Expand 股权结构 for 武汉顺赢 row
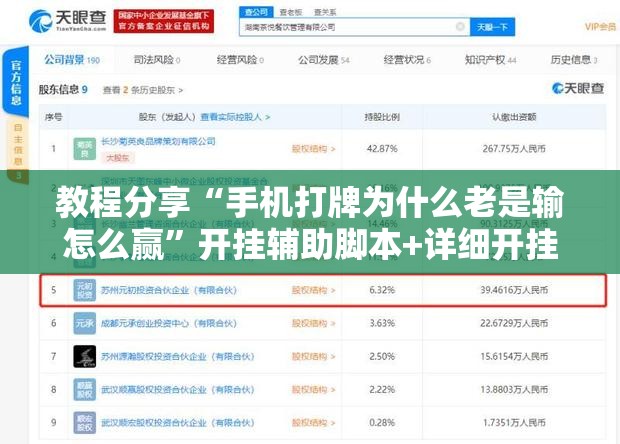 [x=314, y=390]
